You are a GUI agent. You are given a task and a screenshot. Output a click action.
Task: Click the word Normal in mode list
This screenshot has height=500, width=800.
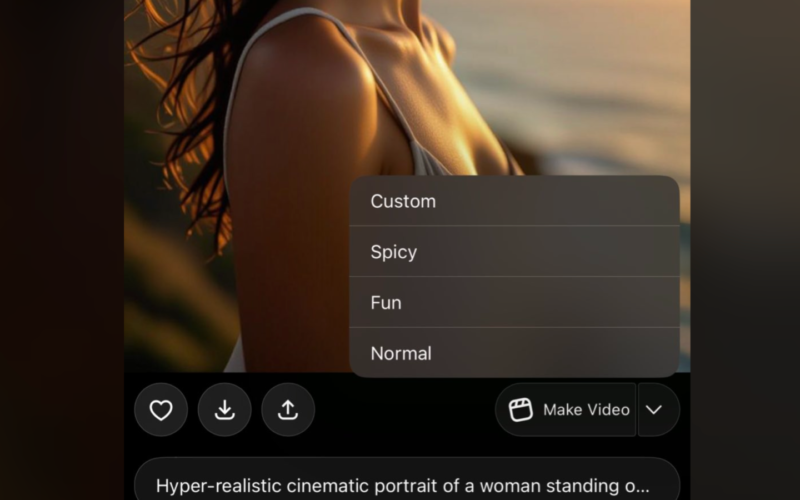pos(401,353)
